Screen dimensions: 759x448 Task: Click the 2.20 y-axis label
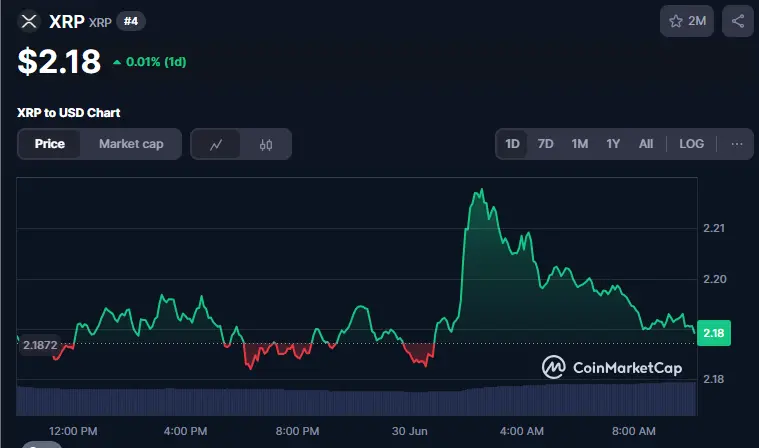(714, 279)
